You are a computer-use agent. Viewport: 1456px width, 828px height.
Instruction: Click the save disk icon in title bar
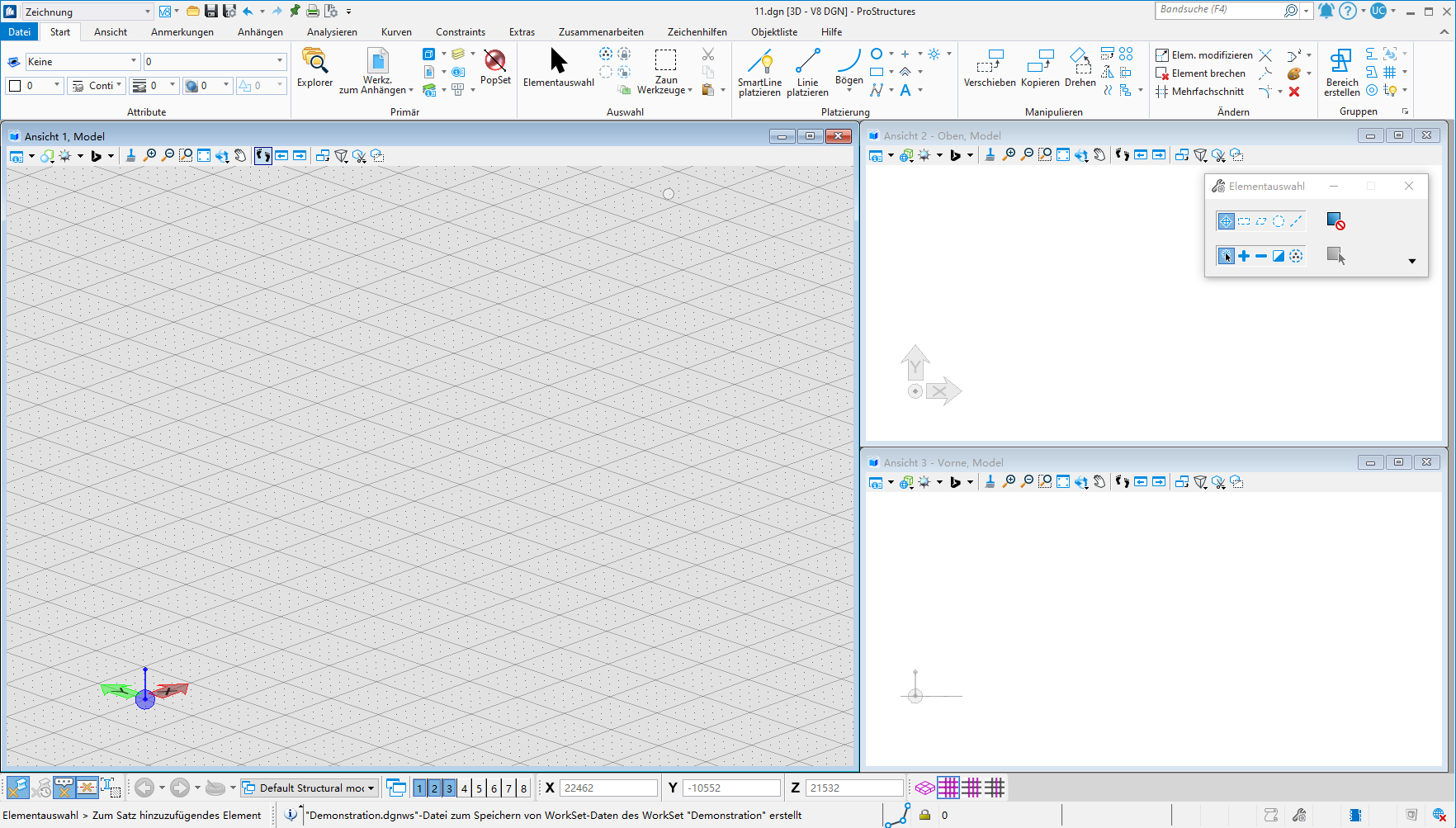point(211,11)
